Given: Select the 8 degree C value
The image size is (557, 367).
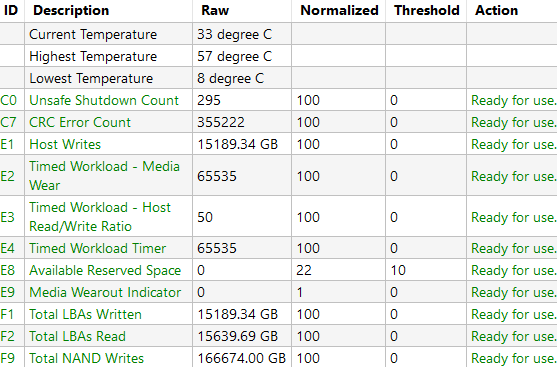Looking at the screenshot, I should tap(231, 79).
